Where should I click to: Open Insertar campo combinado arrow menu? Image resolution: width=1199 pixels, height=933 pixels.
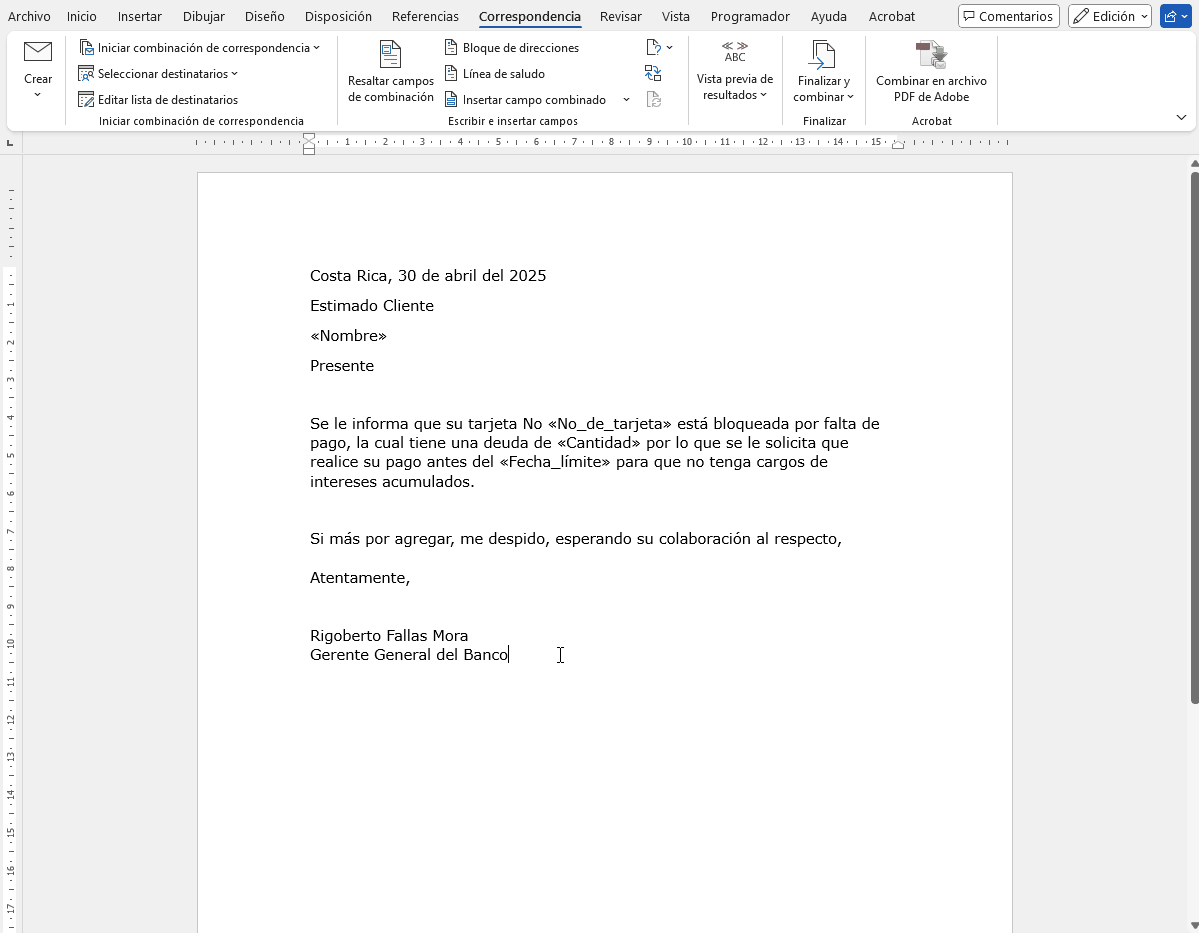pos(626,100)
